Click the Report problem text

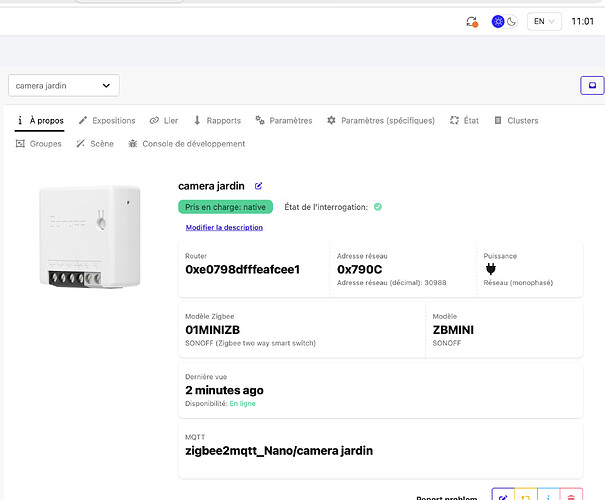click(x=447, y=497)
